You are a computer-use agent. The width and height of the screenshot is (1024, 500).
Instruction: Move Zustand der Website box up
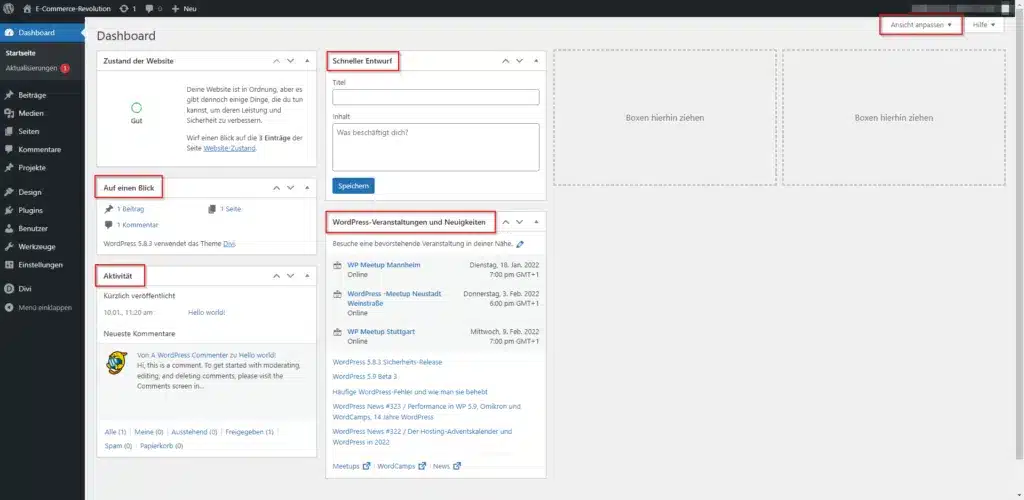click(x=276, y=61)
